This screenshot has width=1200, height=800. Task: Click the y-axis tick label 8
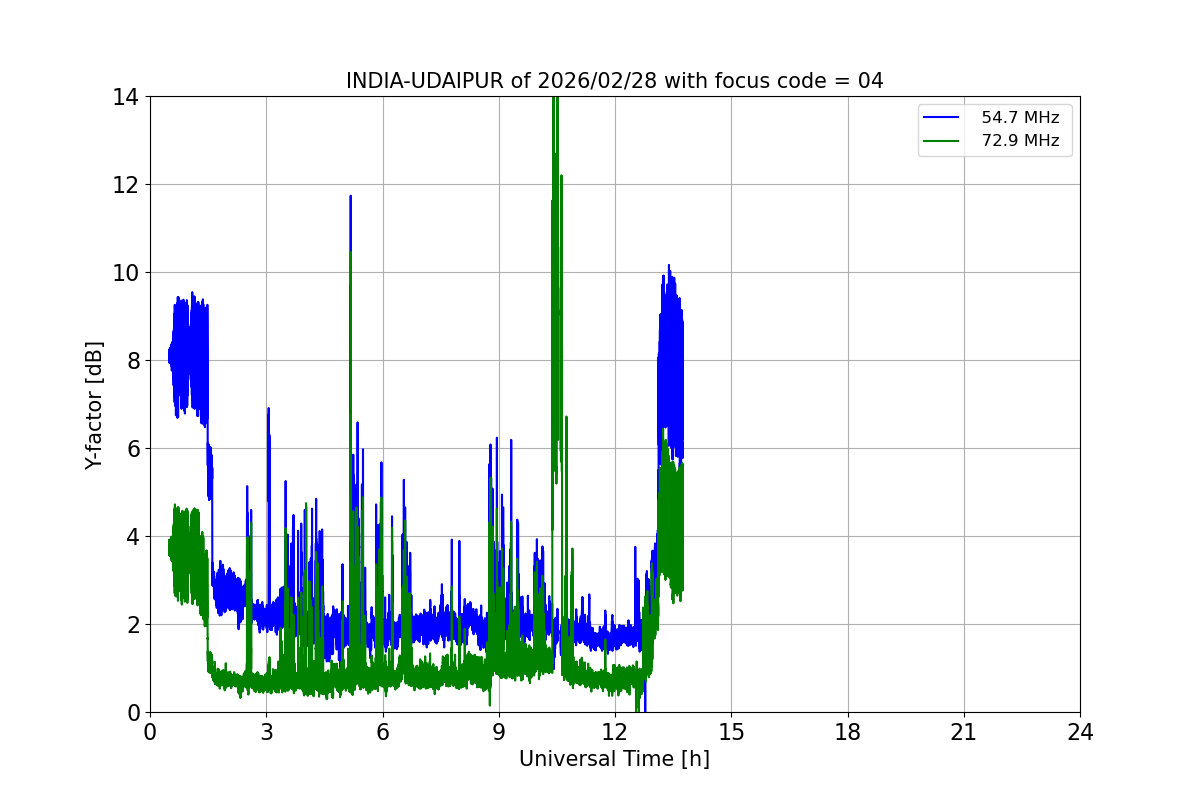131,361
